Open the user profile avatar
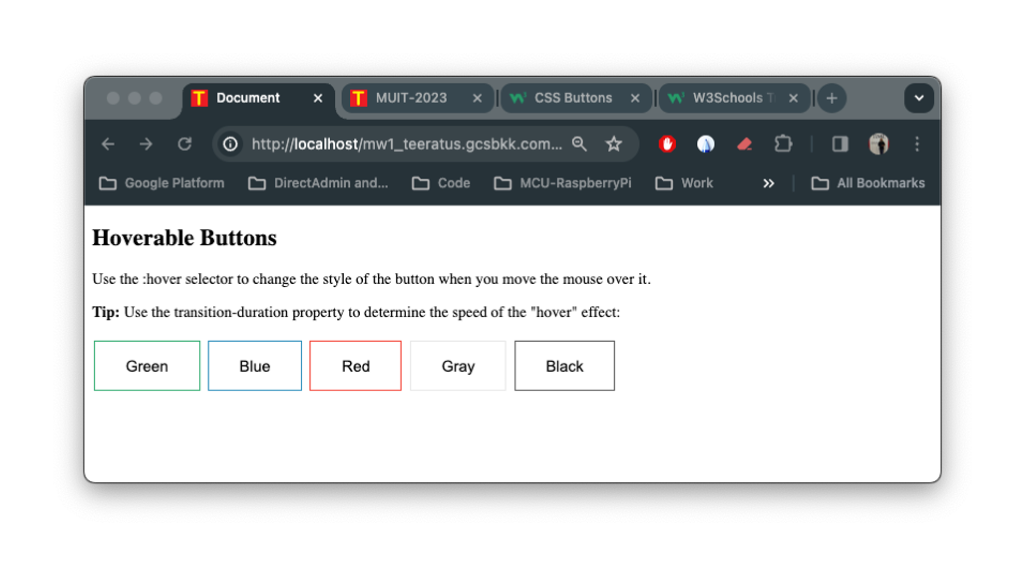Image resolution: width=1024 pixels, height=576 pixels. coord(878,144)
